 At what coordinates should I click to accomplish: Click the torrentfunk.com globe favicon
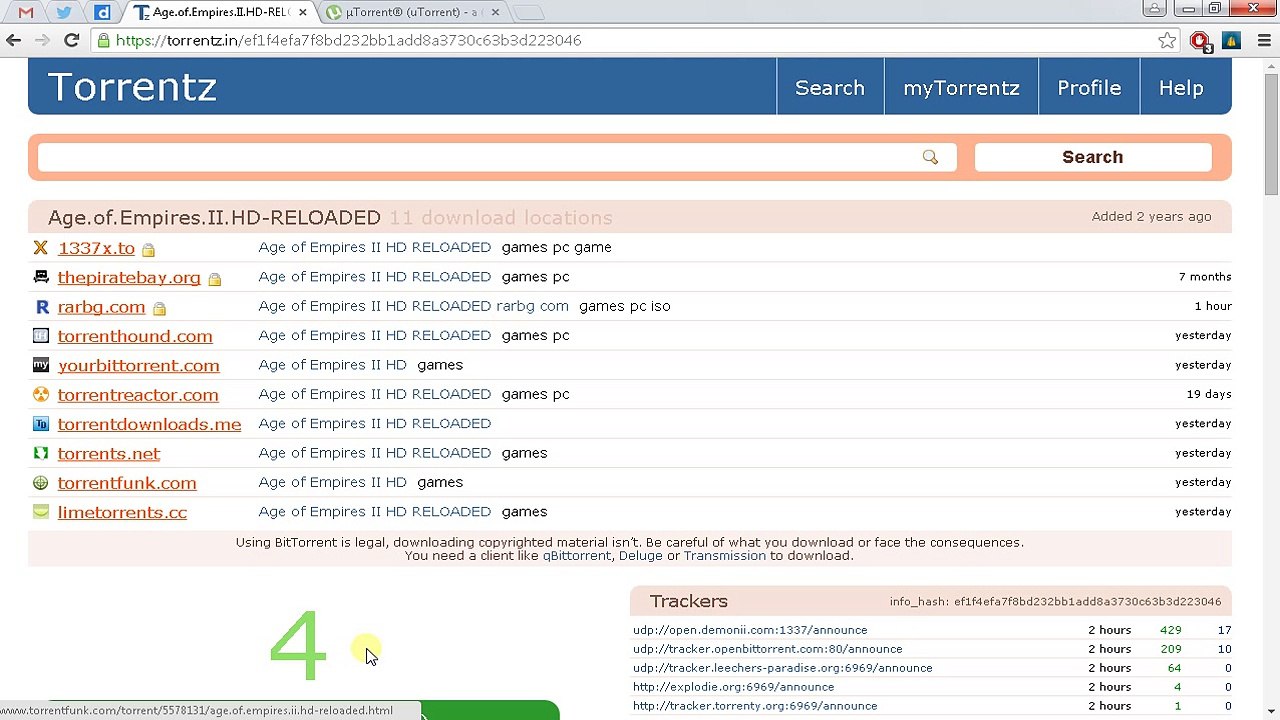point(40,483)
